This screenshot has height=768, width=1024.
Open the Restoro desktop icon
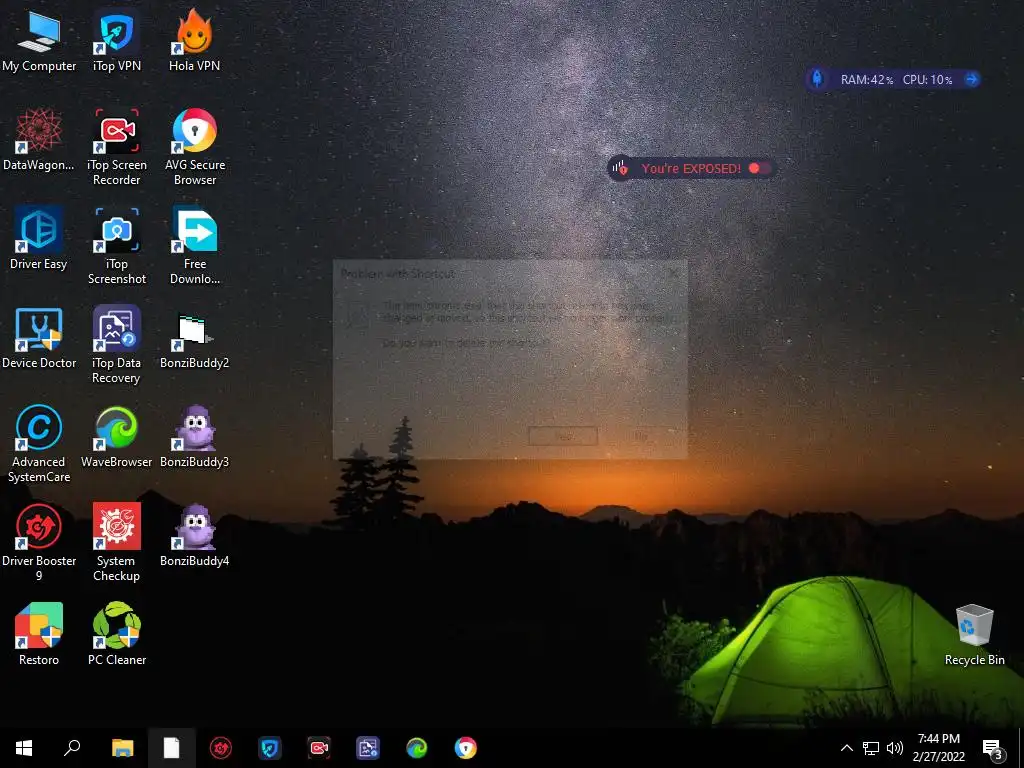(39, 635)
